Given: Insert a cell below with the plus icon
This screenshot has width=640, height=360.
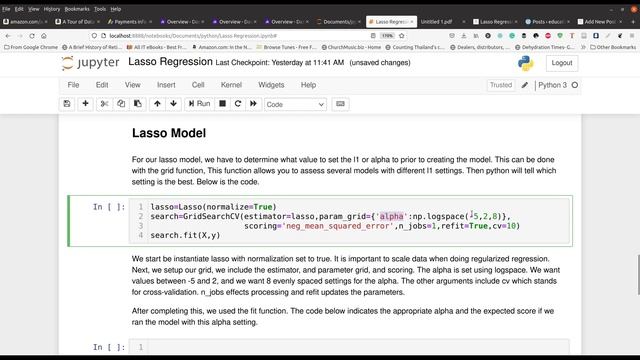Looking at the screenshot, I should click(85, 104).
